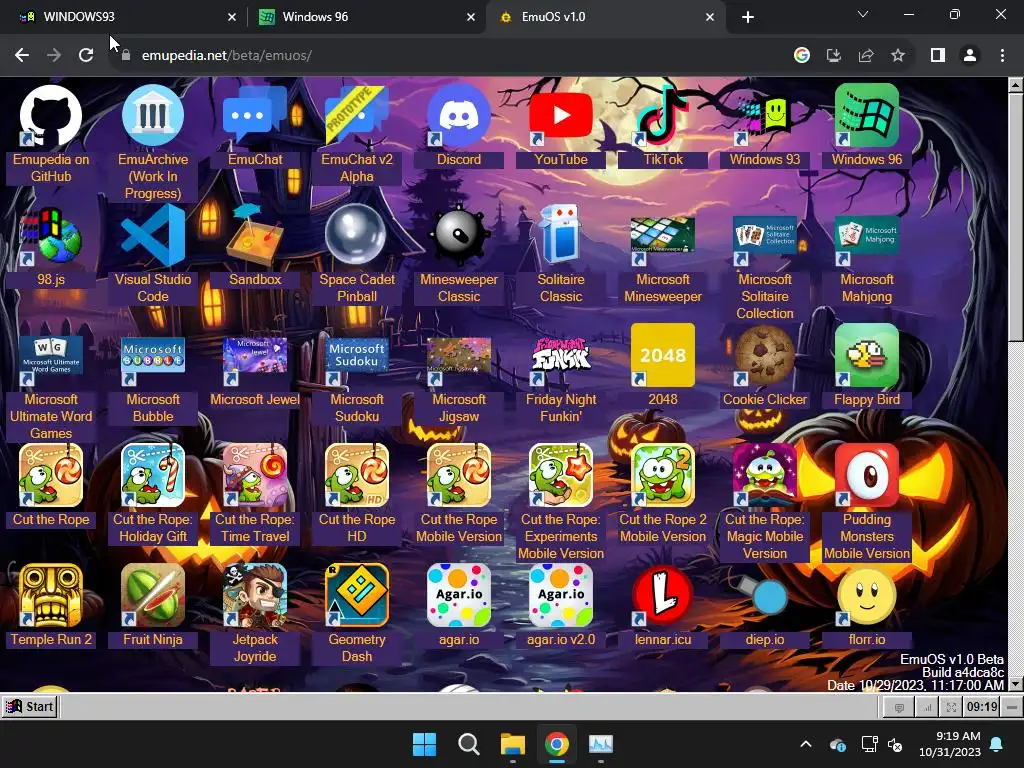Viewport: 1024px width, 768px height.
Task: Launch Cookie Clicker icon
Action: [x=764, y=356]
